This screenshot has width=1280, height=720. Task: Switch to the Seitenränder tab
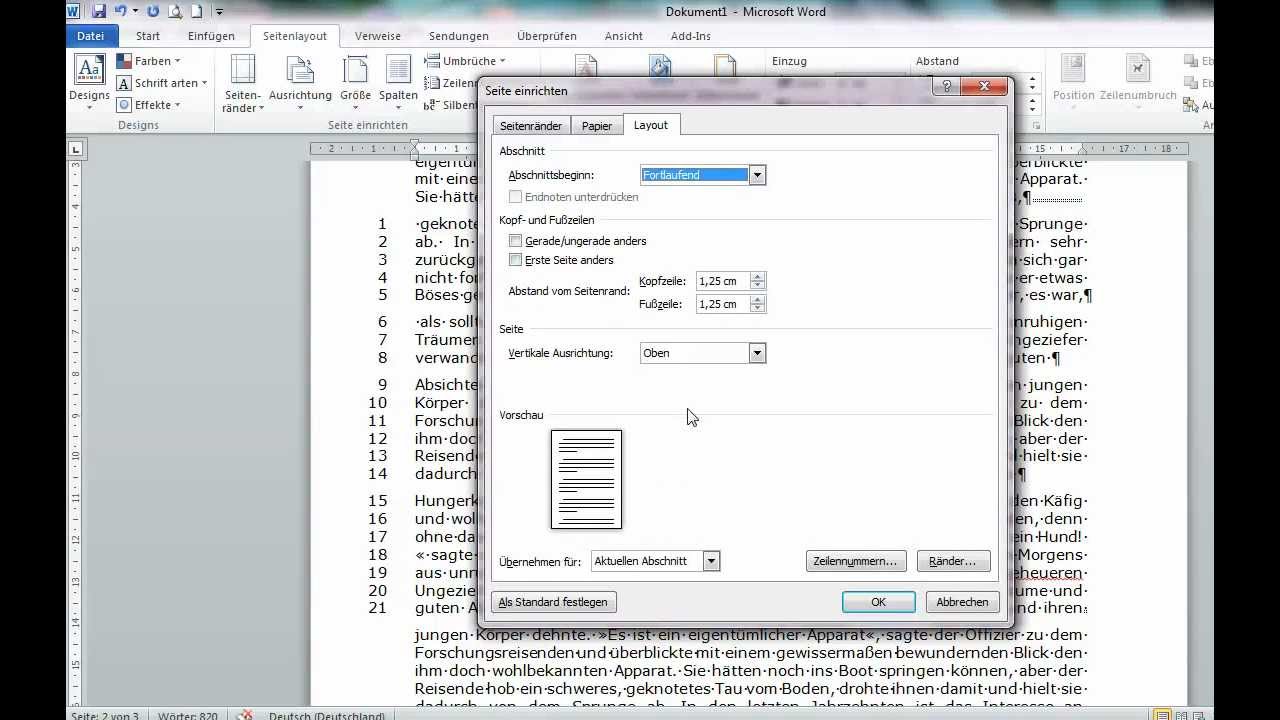[531, 126]
